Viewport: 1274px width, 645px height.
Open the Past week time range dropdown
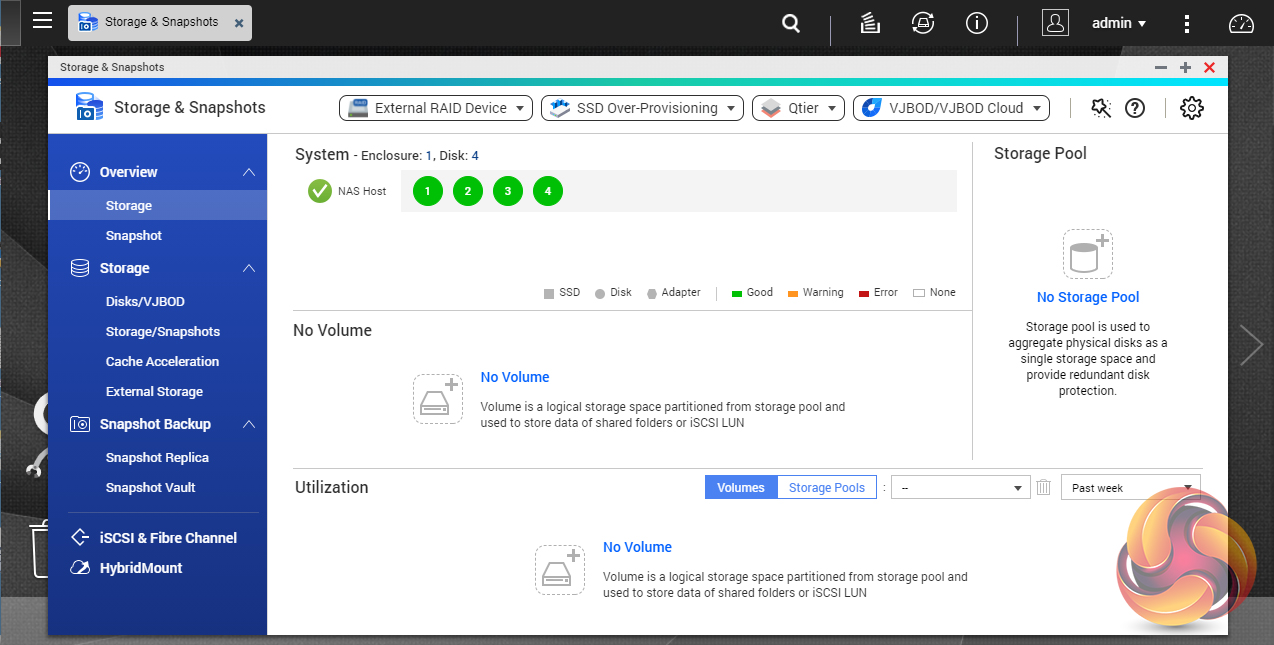click(x=1131, y=487)
